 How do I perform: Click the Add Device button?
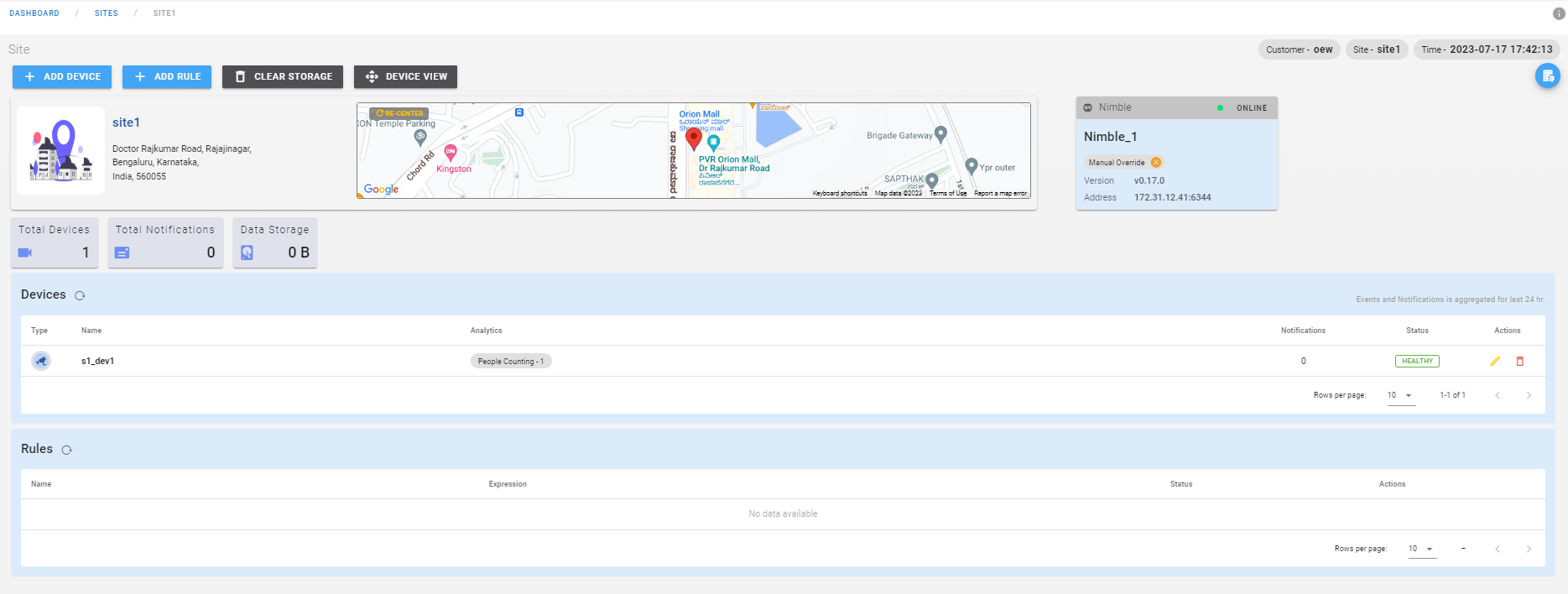63,76
